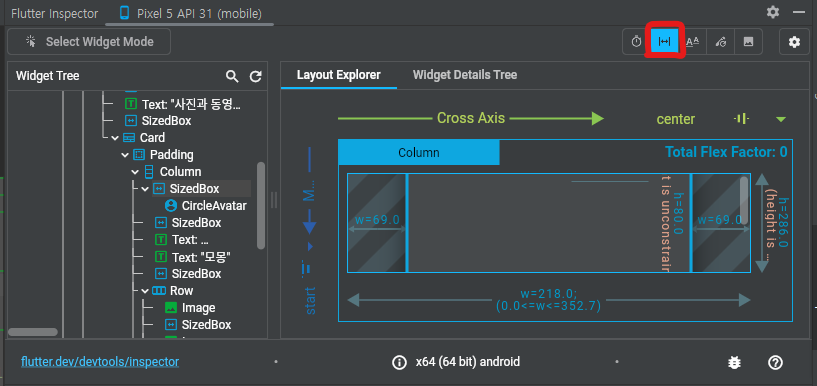Open the Layout Explorer tab
The height and width of the screenshot is (386, 817).
(339, 75)
